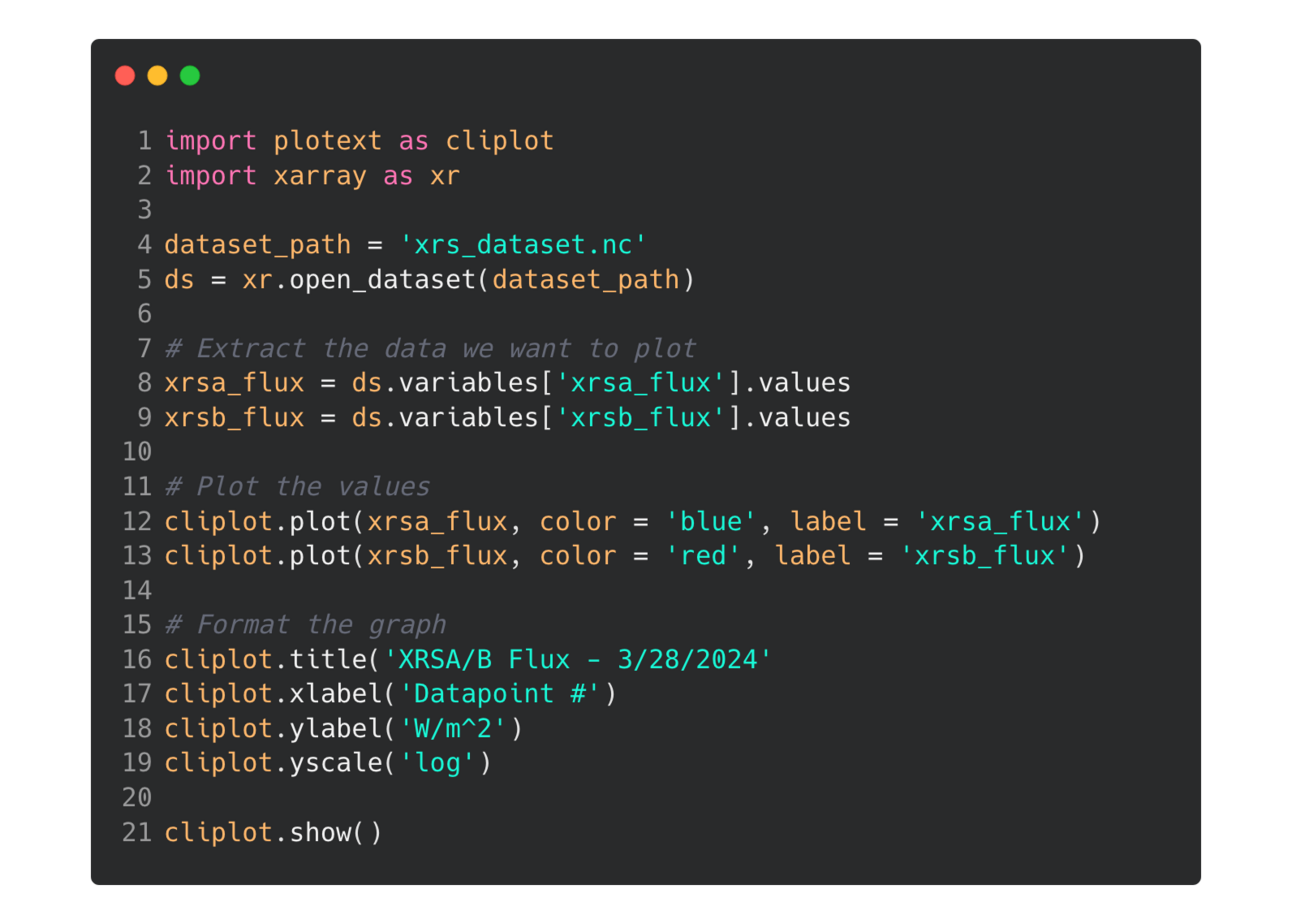
Task: Click the 'xrs_dataset.nc' string
Action: click(x=524, y=245)
